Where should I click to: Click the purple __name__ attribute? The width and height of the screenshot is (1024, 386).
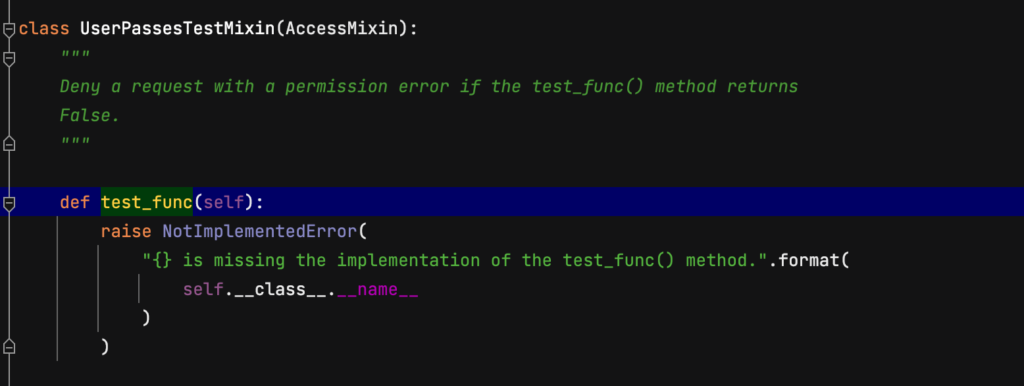[377, 289]
